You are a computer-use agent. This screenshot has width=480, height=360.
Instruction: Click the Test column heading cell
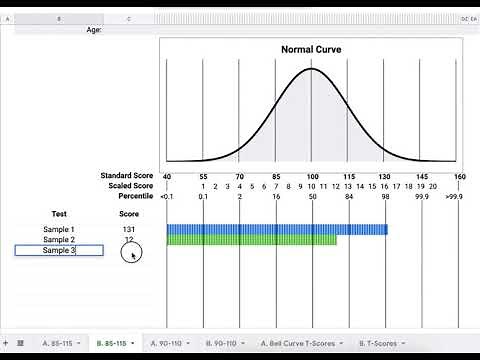(x=59, y=214)
